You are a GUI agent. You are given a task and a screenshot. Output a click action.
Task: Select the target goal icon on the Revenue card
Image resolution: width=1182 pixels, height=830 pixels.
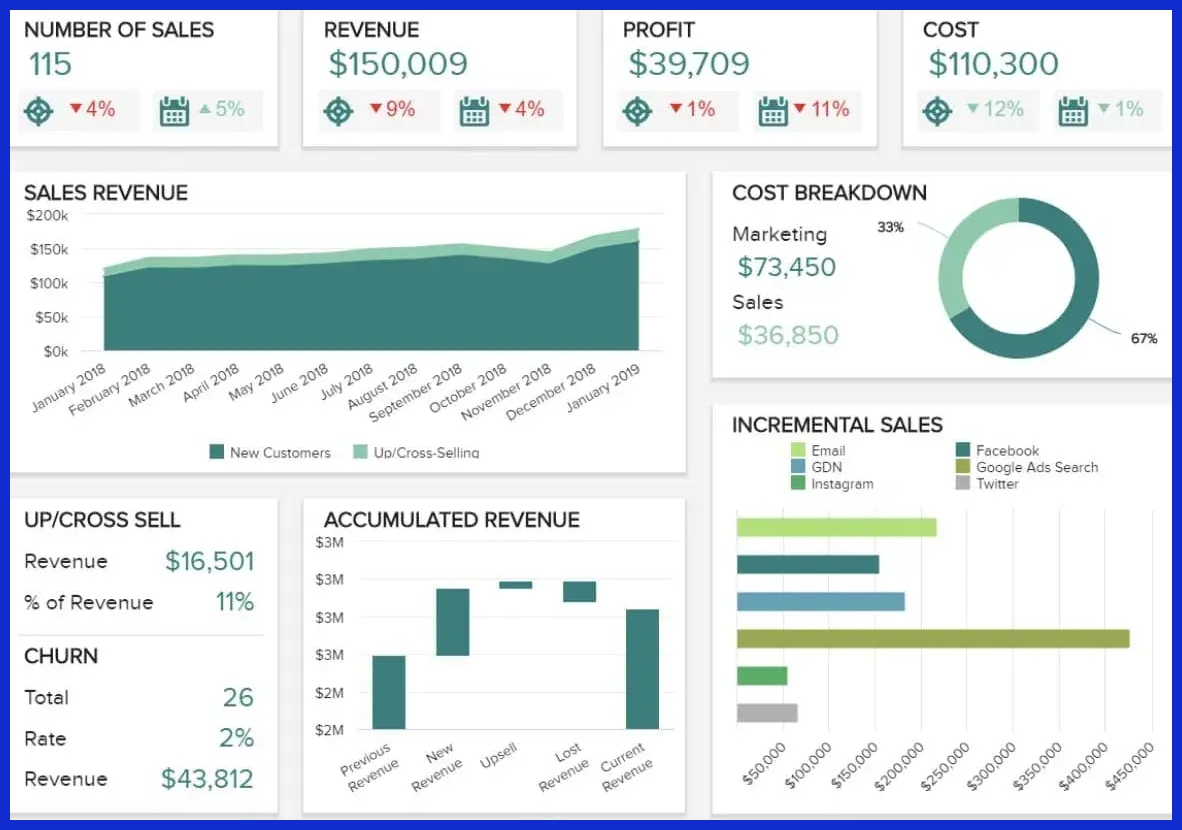tap(338, 111)
